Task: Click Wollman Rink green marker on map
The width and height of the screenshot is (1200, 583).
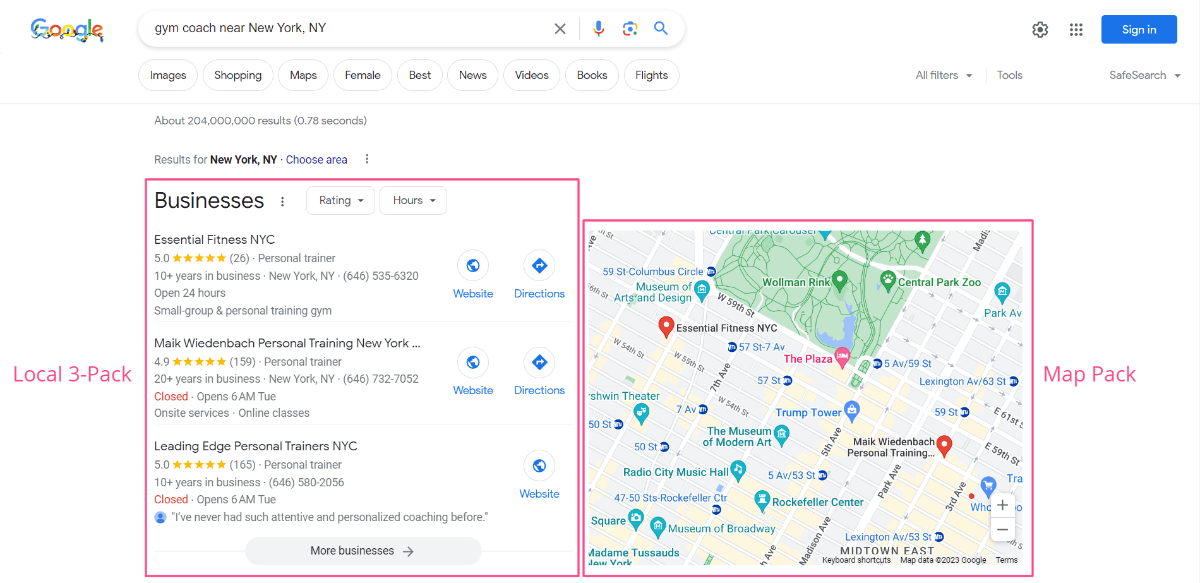Action: tap(840, 279)
